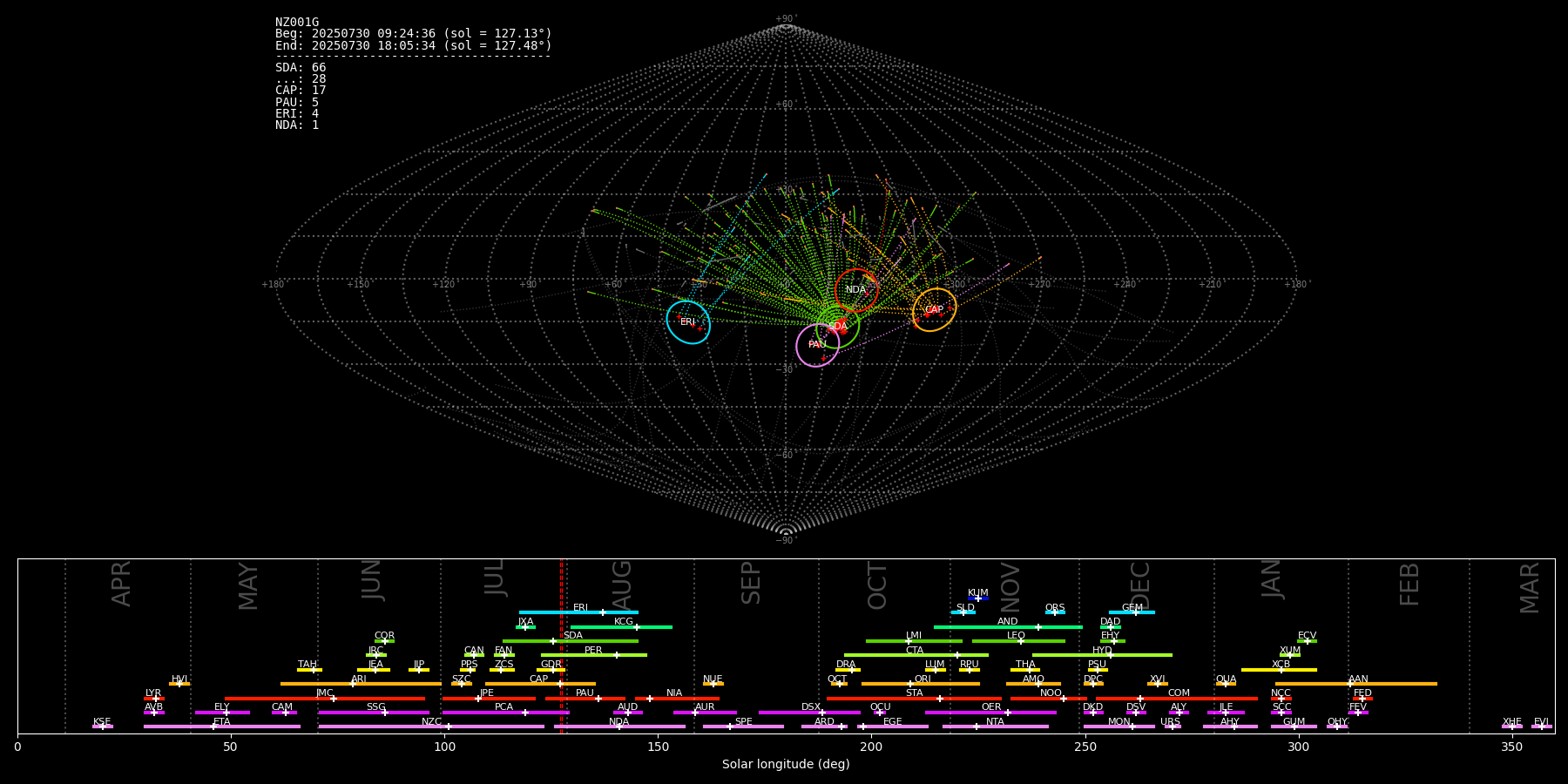Click the SPE shower bar in timeline
Screen dimensions: 1568x784
(x=743, y=727)
